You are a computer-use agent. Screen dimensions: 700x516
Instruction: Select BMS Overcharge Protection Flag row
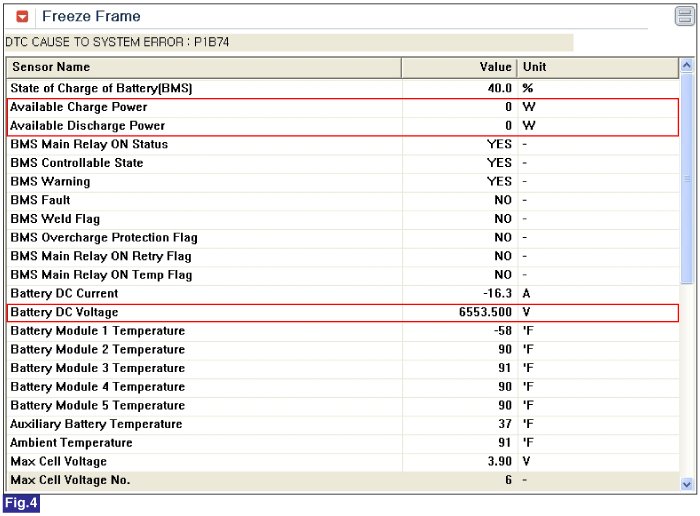coord(343,237)
